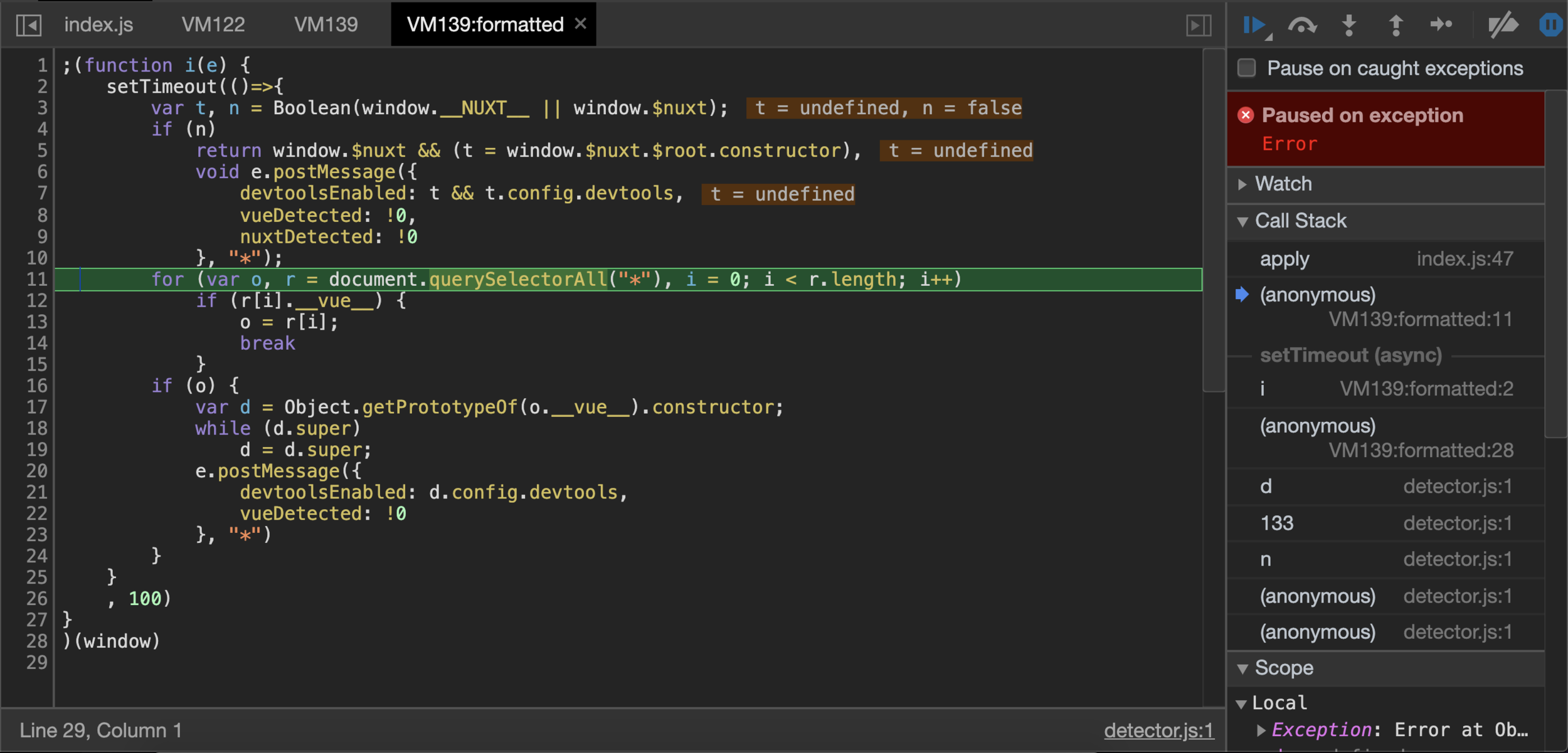The width and height of the screenshot is (1568, 753).
Task: Show the file navigator sidebar
Action: [x=29, y=25]
